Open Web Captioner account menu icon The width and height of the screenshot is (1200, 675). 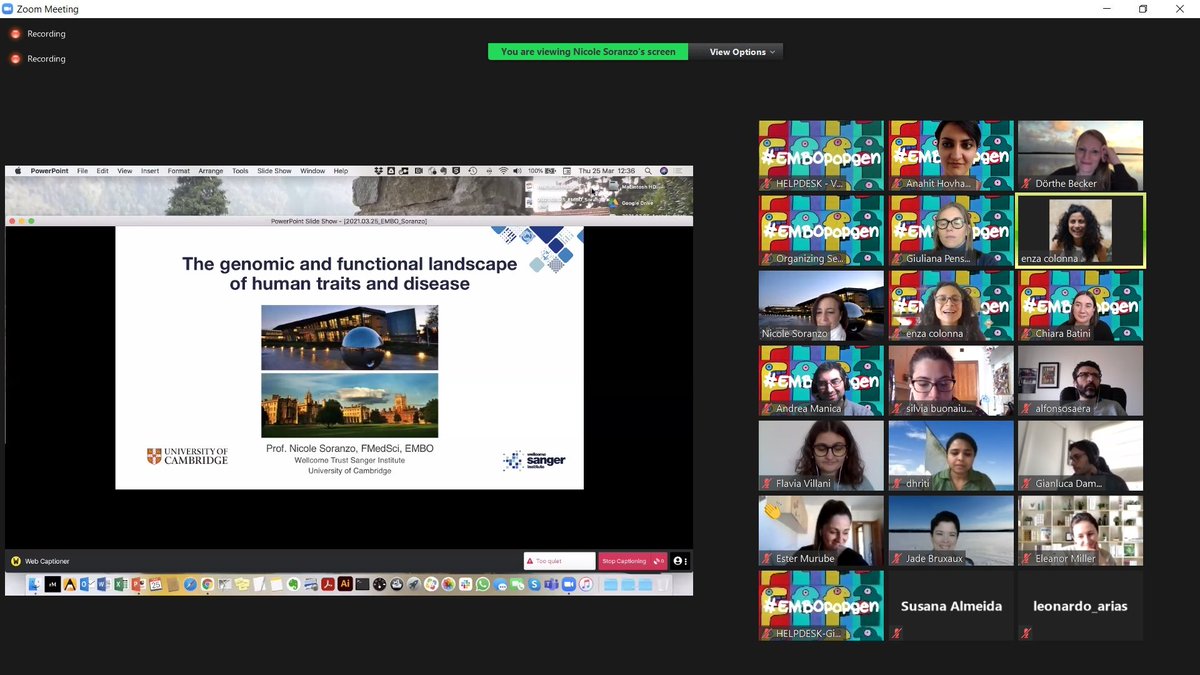click(679, 561)
